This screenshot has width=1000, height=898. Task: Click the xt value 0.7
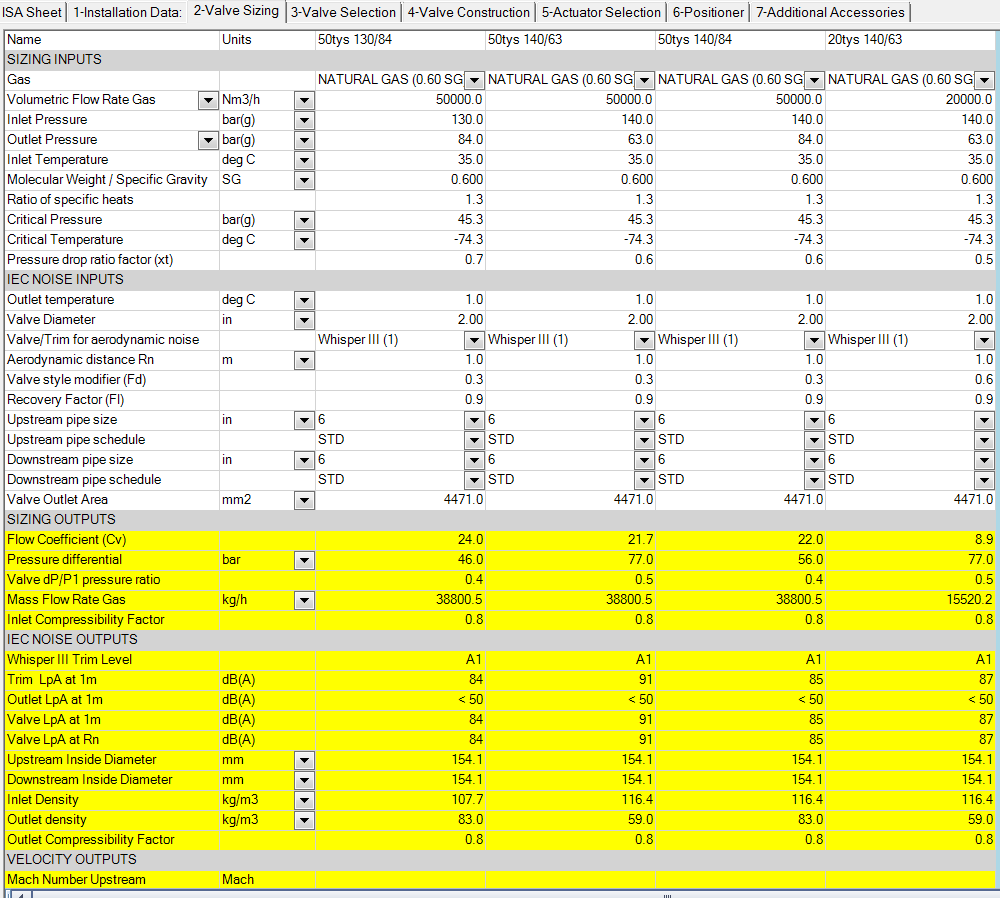point(400,260)
